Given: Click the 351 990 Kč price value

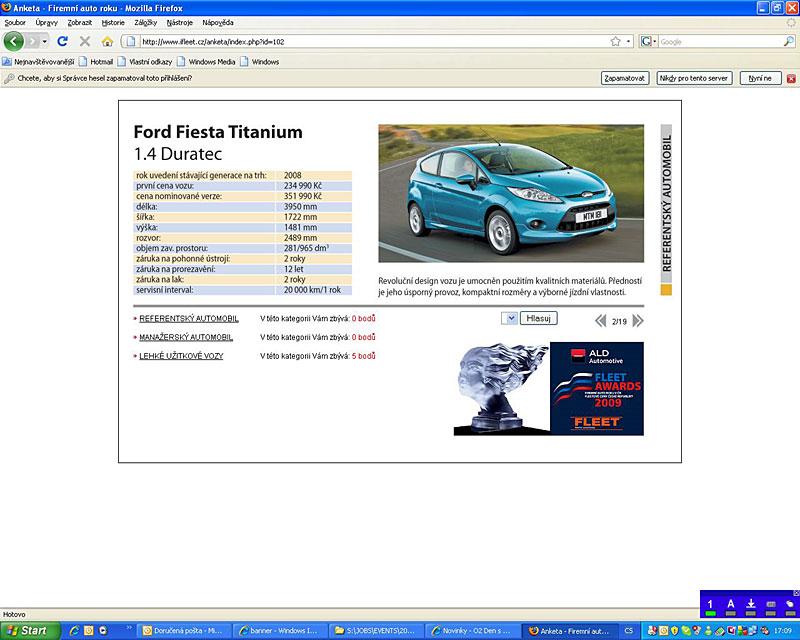Looking at the screenshot, I should [303, 196].
